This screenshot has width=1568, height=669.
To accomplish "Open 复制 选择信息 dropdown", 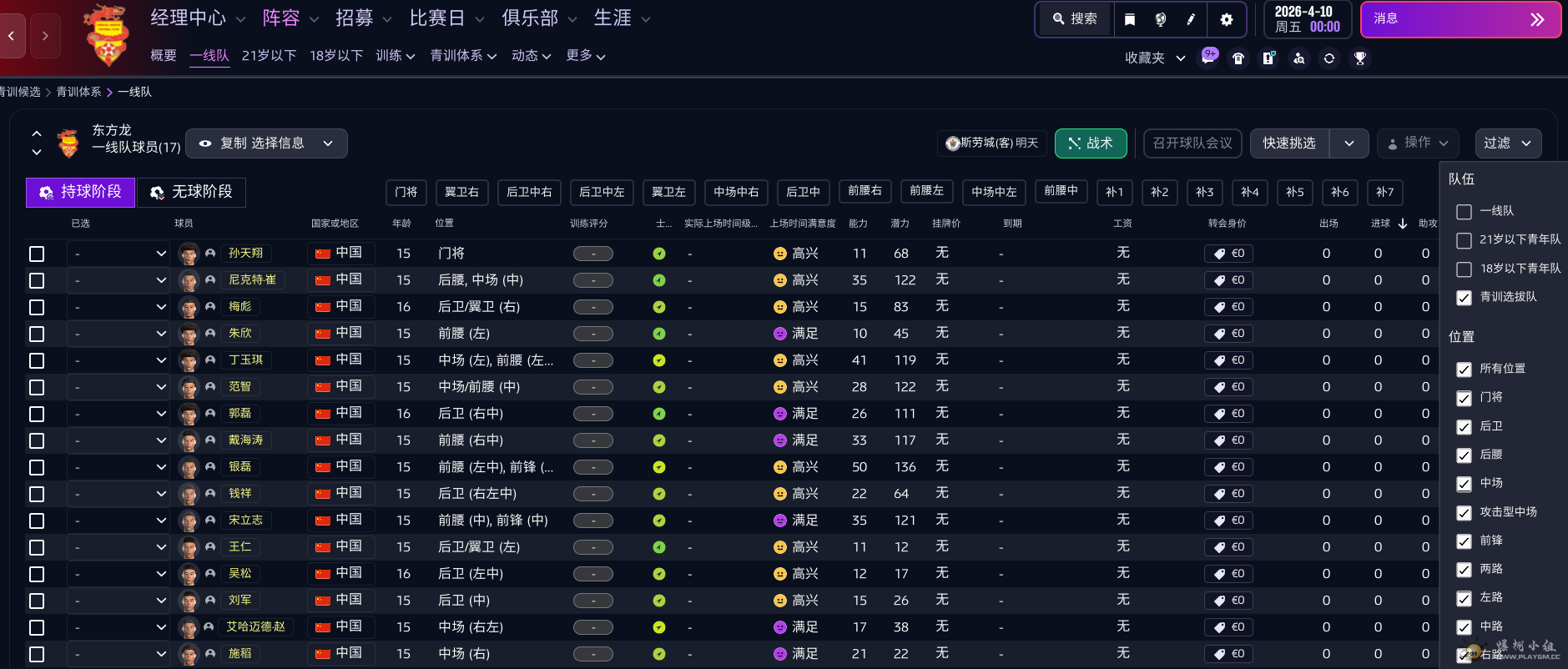I will 266,143.
